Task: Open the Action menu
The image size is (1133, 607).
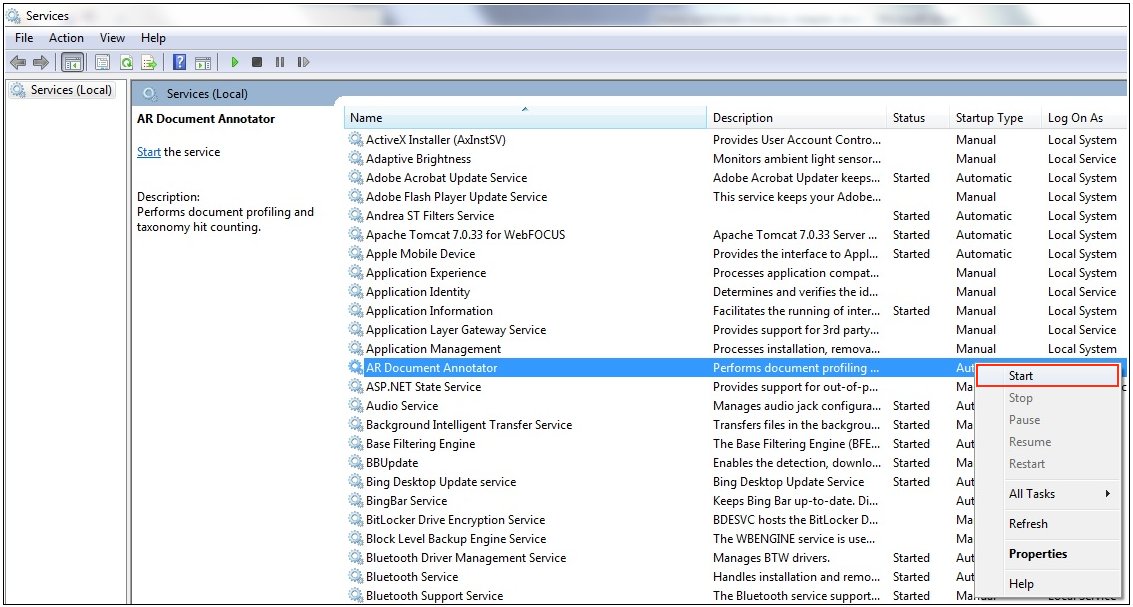Action: point(66,38)
